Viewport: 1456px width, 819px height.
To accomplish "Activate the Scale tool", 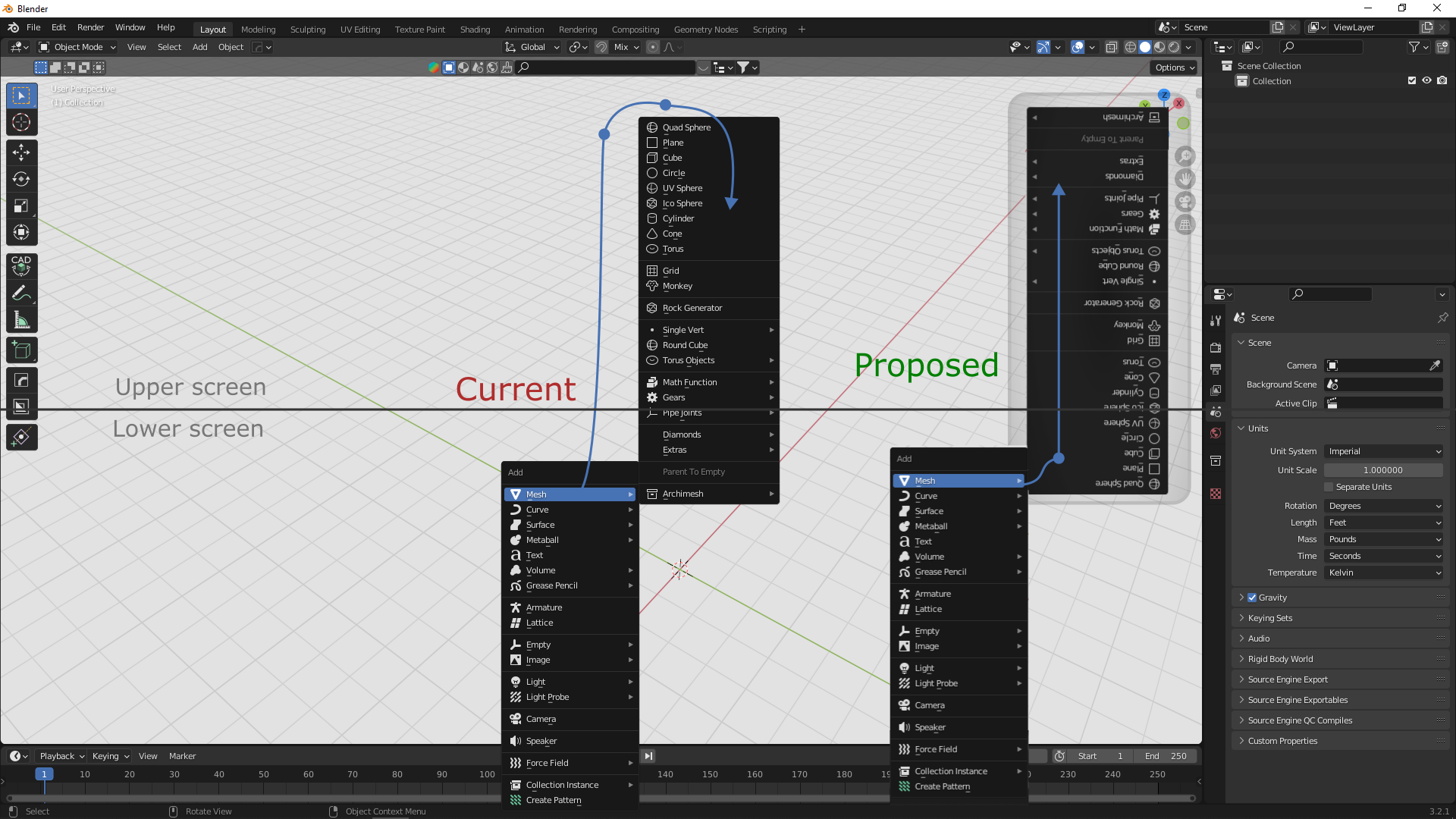I will pos(21,206).
